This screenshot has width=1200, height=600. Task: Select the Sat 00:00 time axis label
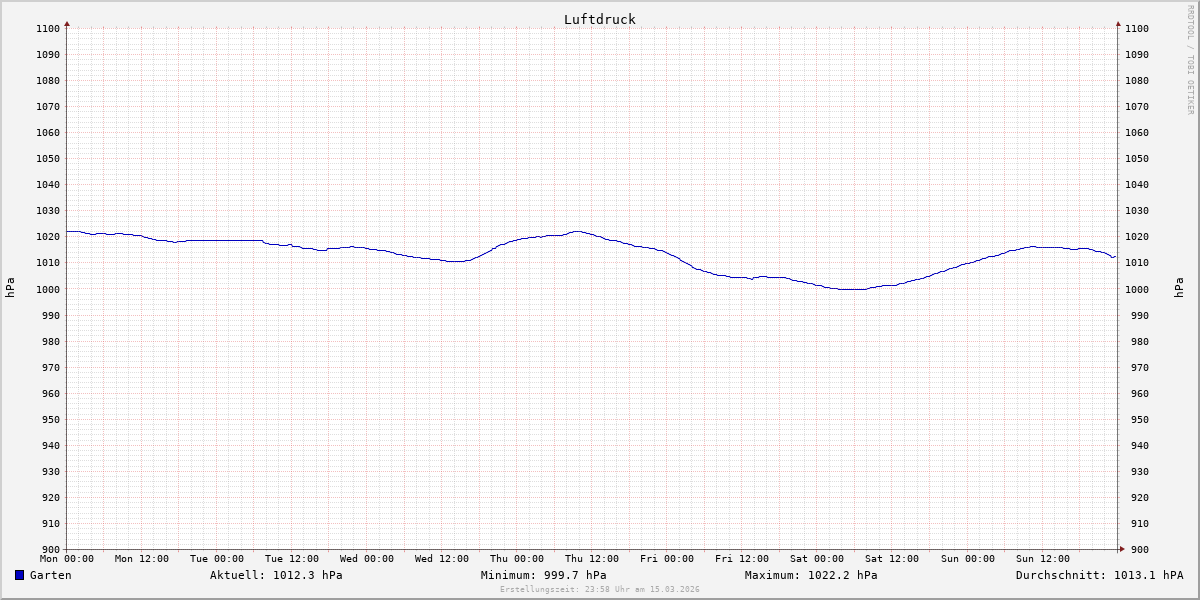pyautogui.click(x=817, y=559)
